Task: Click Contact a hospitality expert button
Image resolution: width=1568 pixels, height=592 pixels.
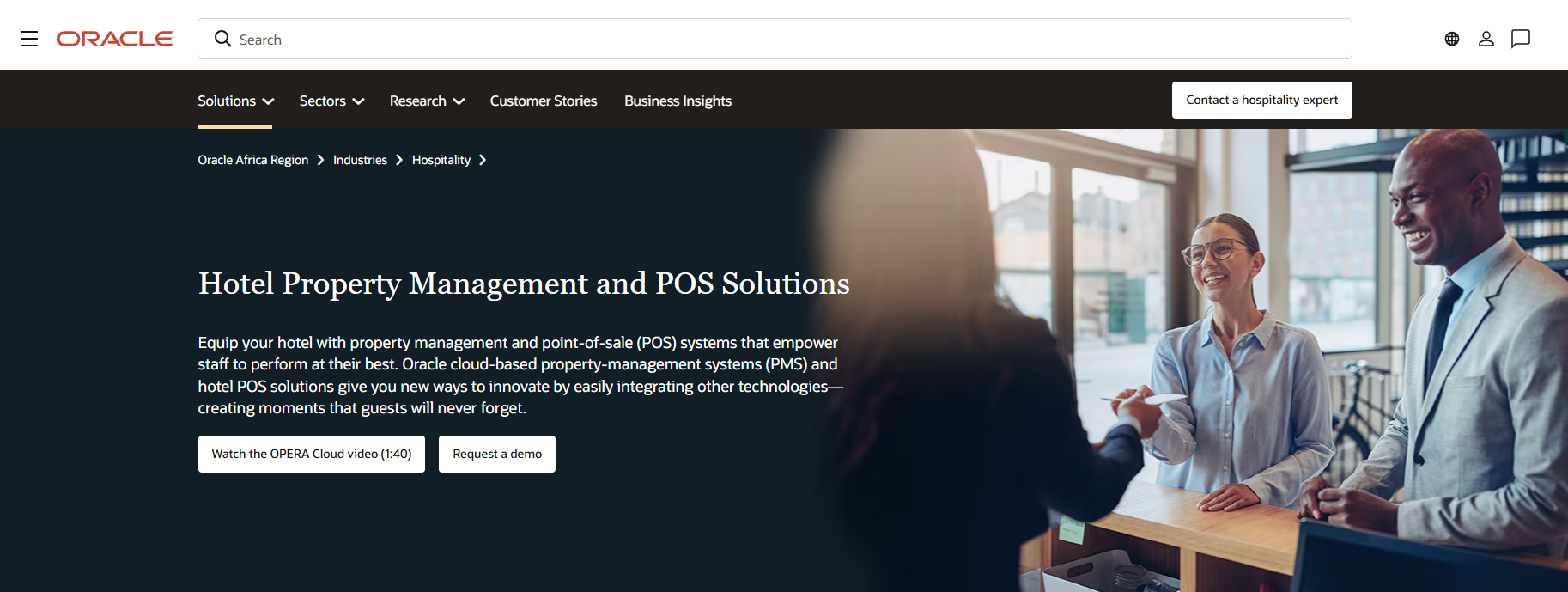Action: pyautogui.click(x=1262, y=100)
